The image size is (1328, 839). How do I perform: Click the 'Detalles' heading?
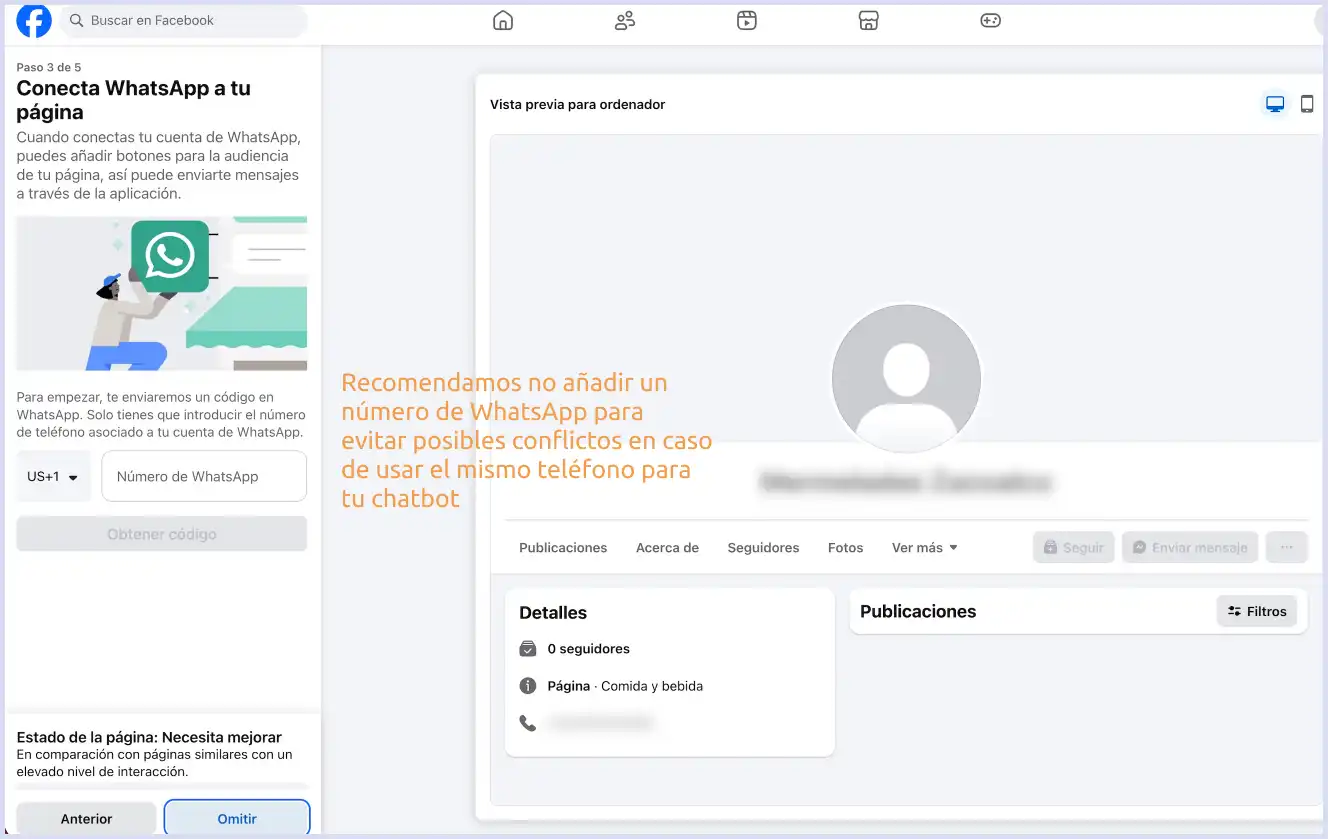tap(553, 613)
